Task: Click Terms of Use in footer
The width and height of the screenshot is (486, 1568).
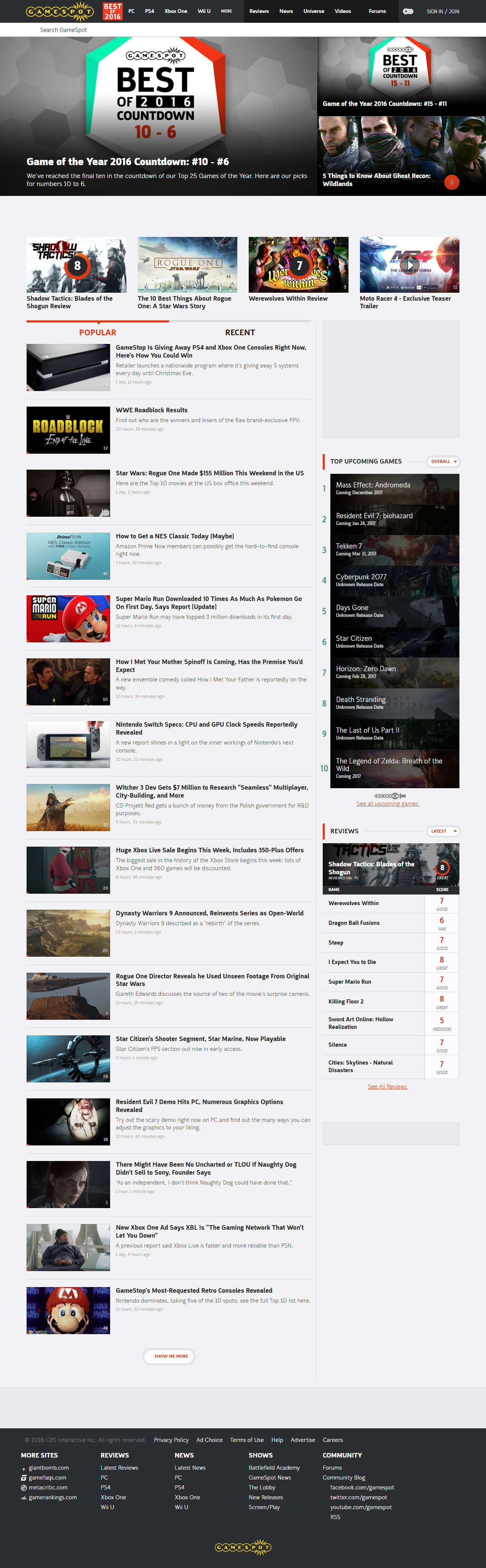Action: tap(247, 1440)
